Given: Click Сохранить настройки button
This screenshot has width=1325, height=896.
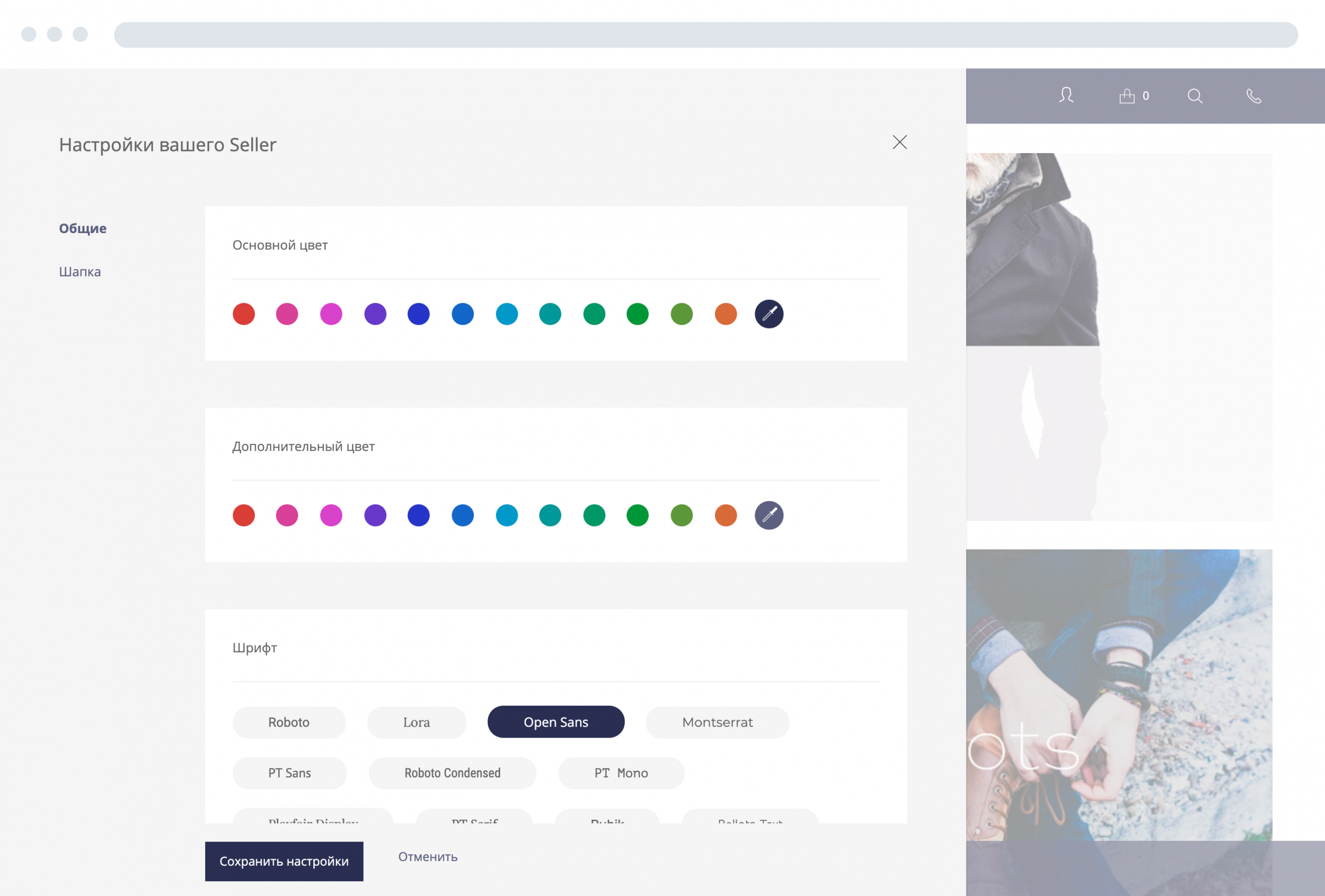Looking at the screenshot, I should pyautogui.click(x=284, y=861).
